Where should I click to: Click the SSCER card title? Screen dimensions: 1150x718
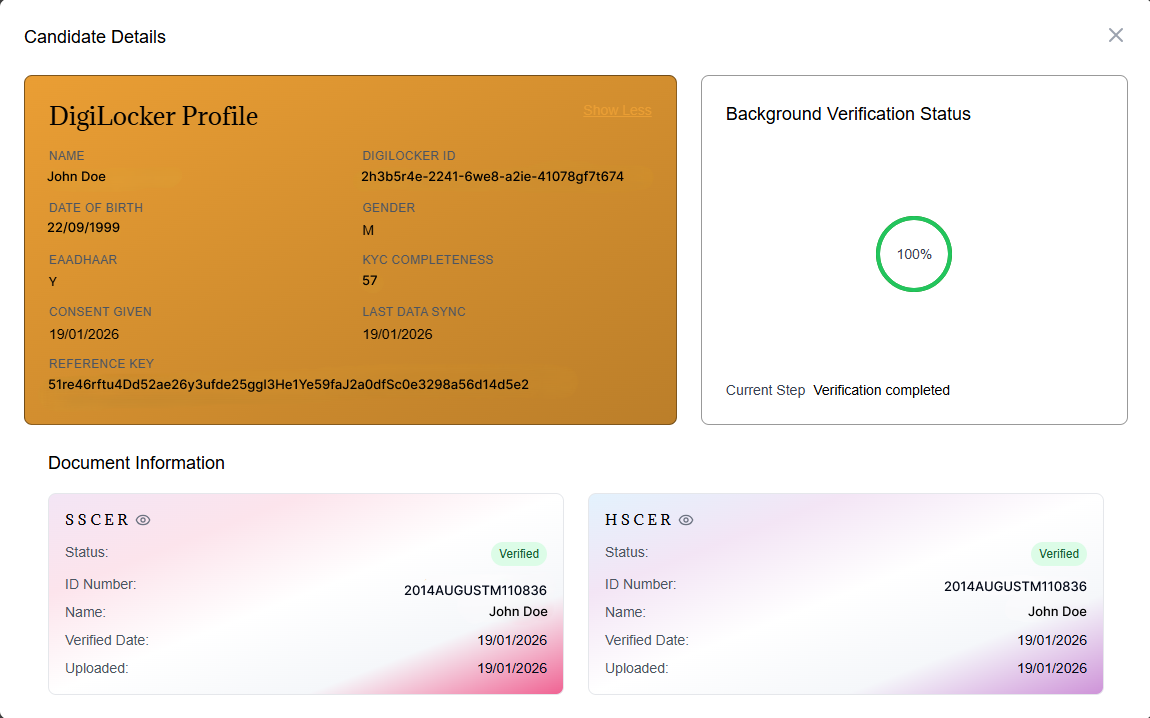pos(97,520)
